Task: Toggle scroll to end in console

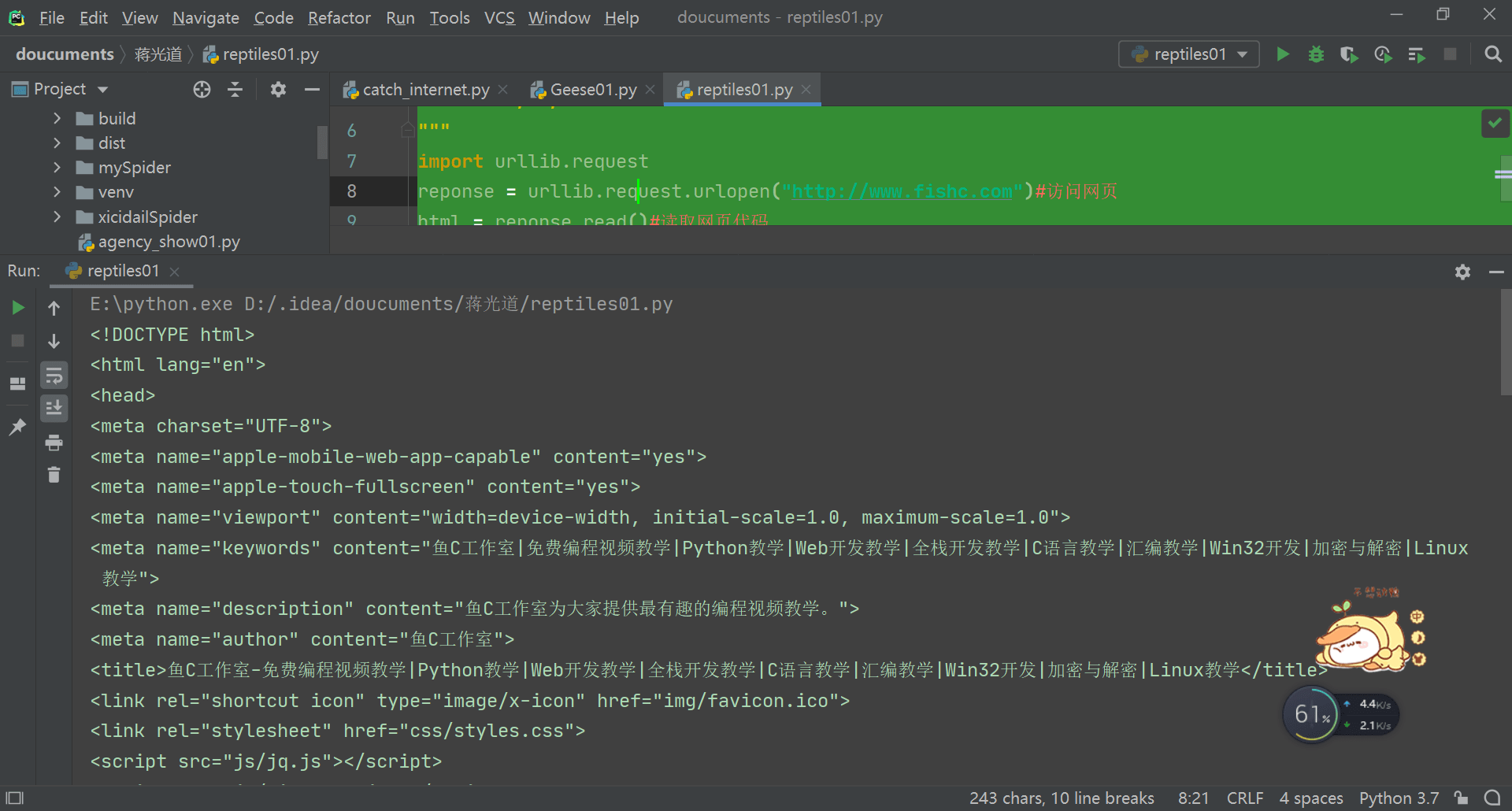Action: 54,408
